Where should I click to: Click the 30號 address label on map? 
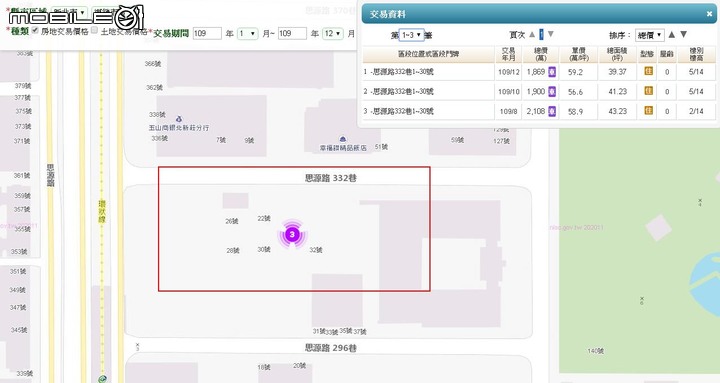tap(264, 249)
